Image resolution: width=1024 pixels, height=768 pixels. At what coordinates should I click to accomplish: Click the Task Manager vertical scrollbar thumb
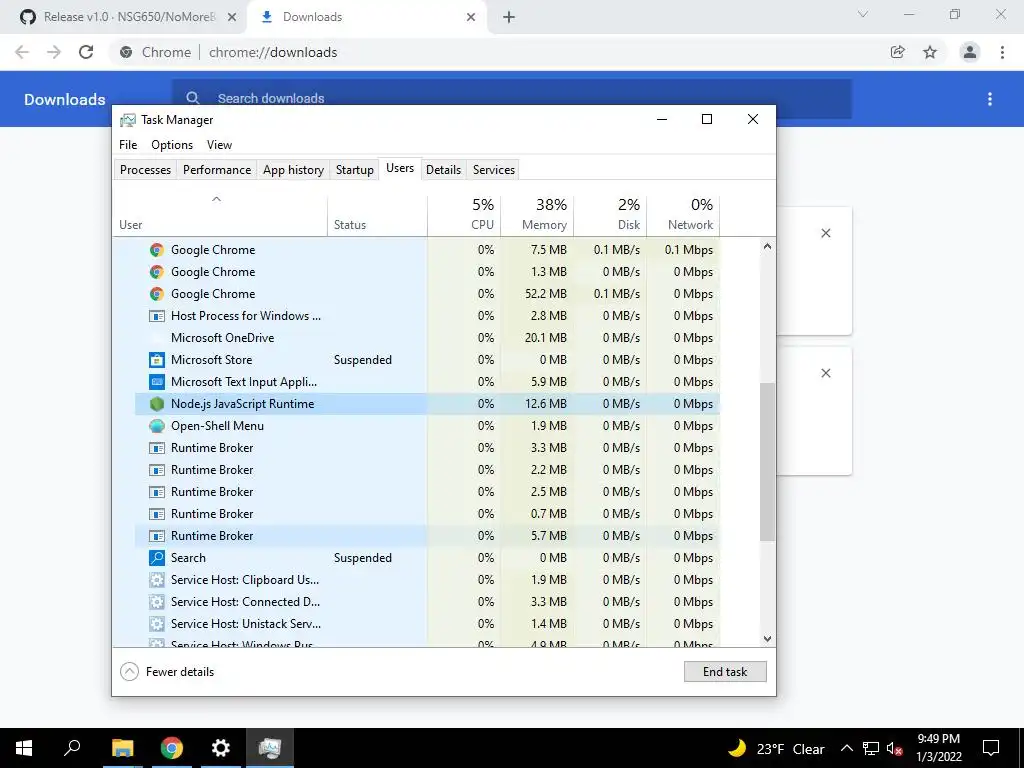point(767,462)
